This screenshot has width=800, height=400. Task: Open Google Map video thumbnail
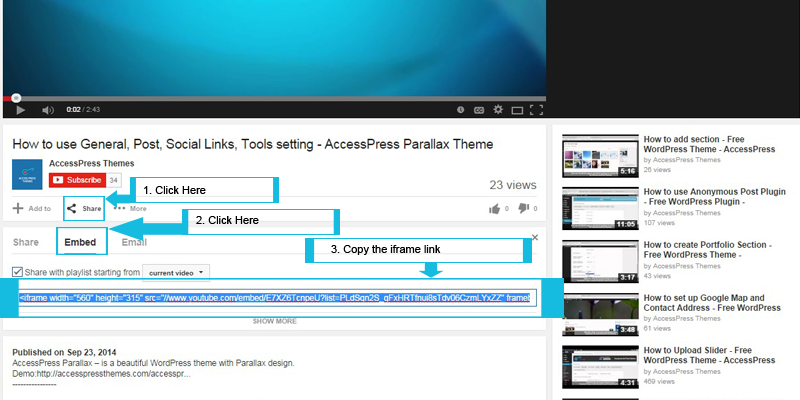point(600,314)
